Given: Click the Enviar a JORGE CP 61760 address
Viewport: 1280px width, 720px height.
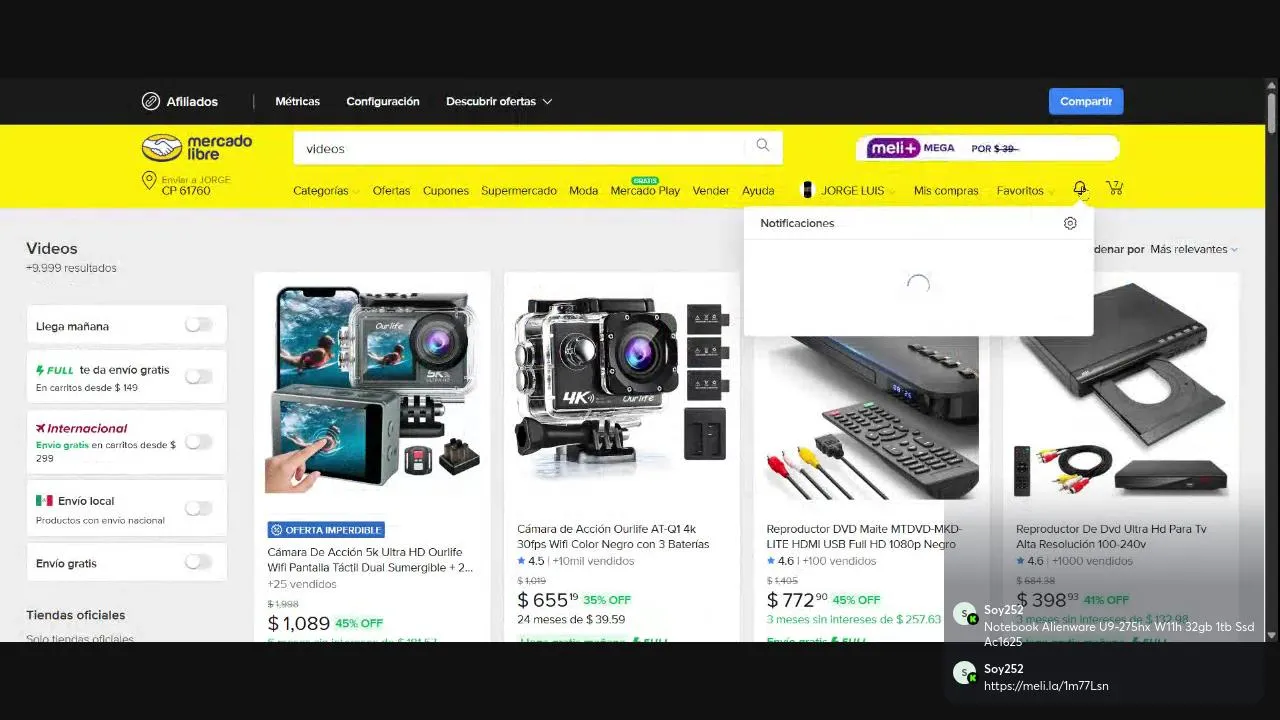Looking at the screenshot, I should click(x=196, y=185).
